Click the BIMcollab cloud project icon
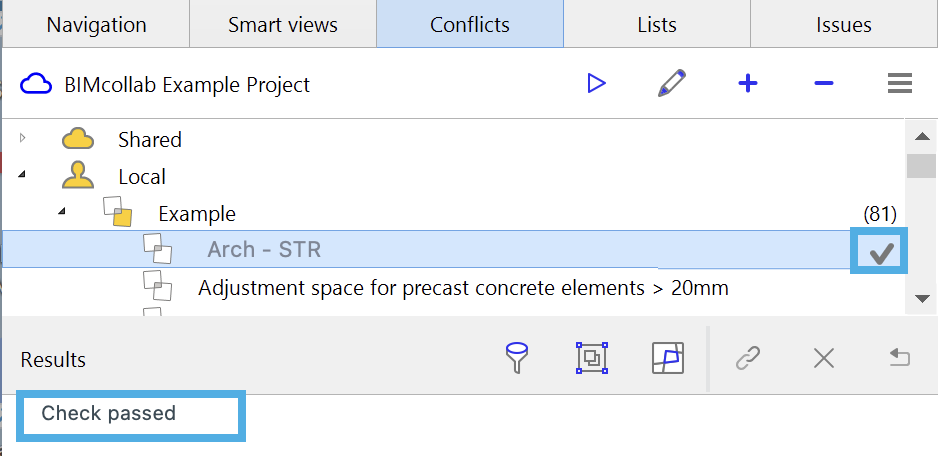The height and width of the screenshot is (456, 938). coord(37,84)
